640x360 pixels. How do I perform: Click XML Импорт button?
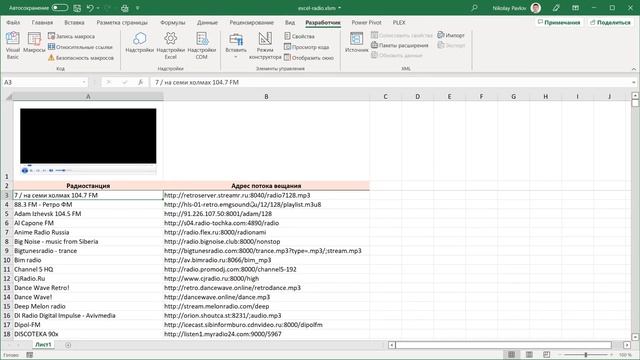[x=451, y=36]
